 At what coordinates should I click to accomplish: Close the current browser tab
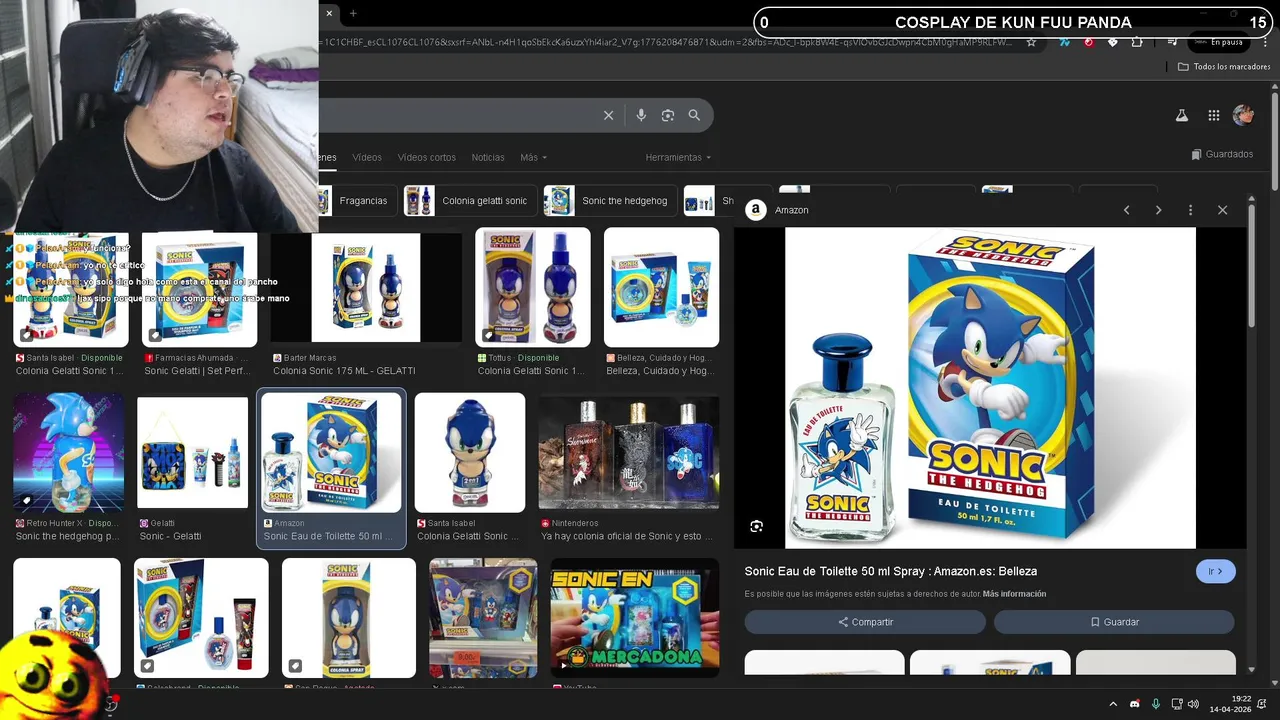click(x=328, y=13)
